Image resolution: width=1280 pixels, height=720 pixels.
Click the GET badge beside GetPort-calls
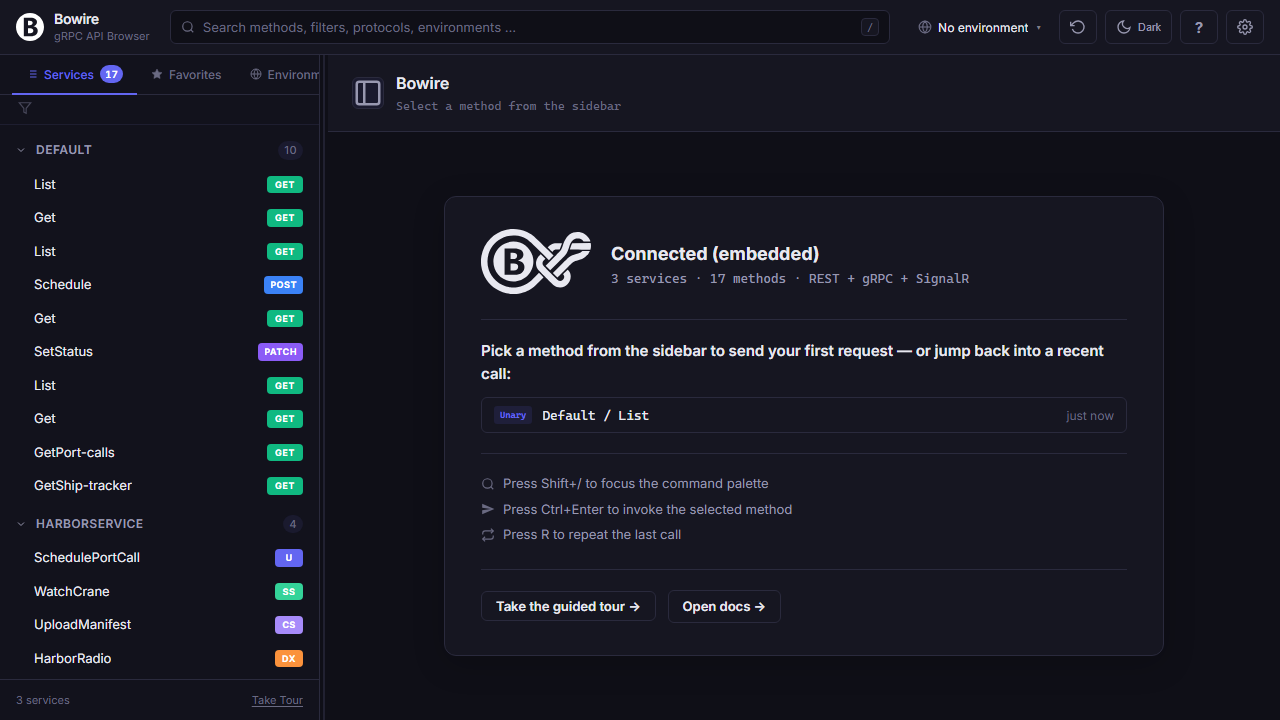[285, 453]
